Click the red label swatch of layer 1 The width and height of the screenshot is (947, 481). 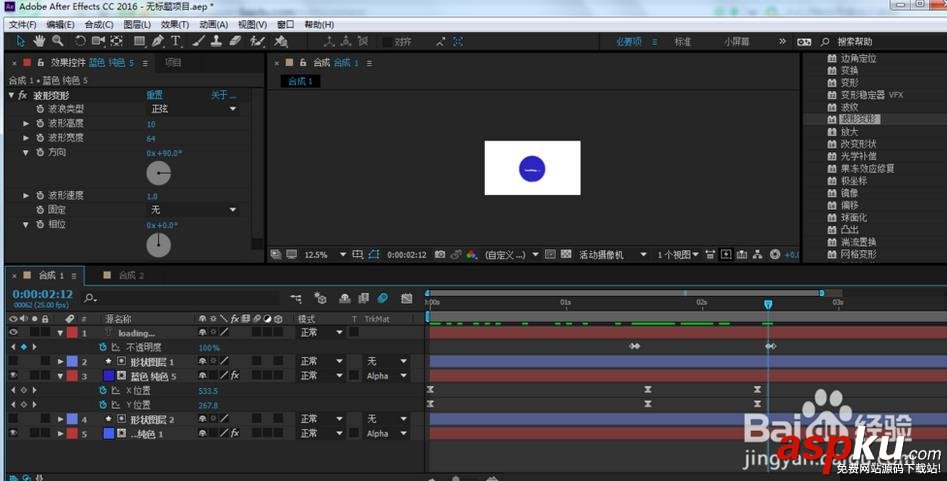72,332
